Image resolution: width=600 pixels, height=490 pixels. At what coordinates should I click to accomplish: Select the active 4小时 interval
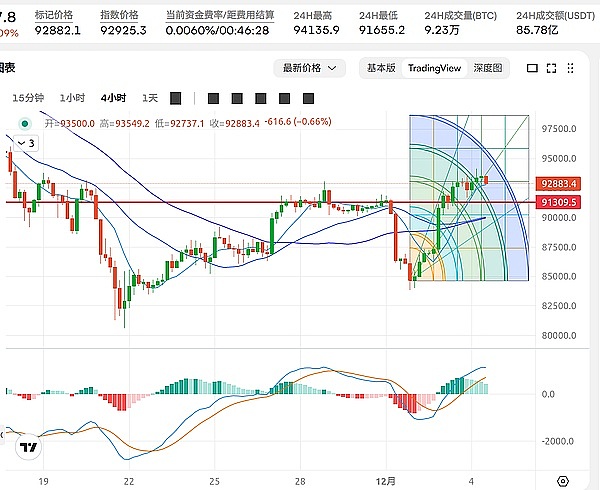113,98
